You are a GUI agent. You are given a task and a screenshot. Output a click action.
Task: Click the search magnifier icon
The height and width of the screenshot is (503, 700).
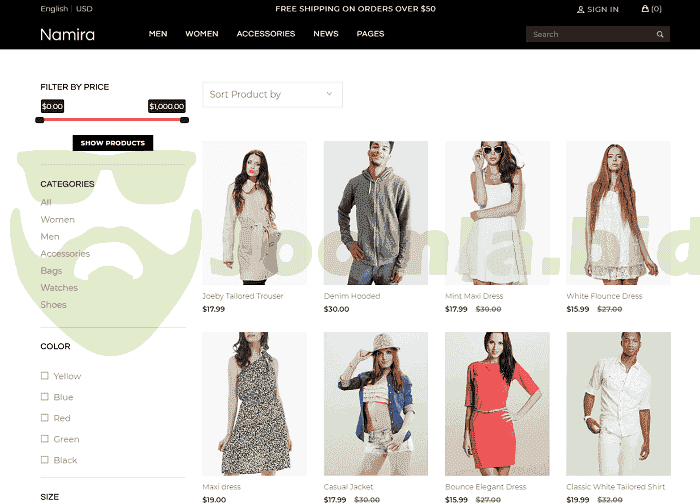point(660,34)
